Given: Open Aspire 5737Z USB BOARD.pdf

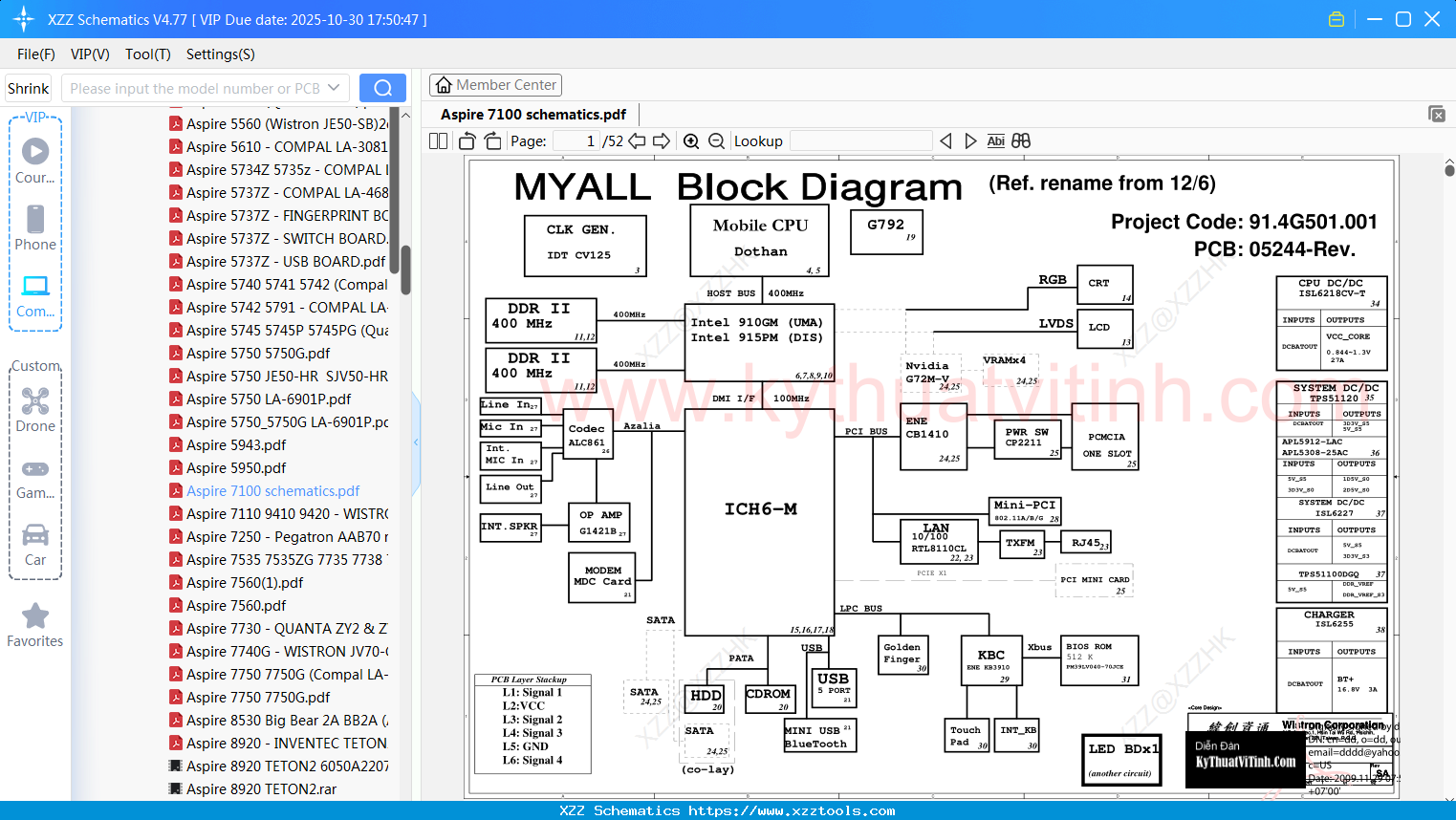Looking at the screenshot, I should (x=286, y=261).
